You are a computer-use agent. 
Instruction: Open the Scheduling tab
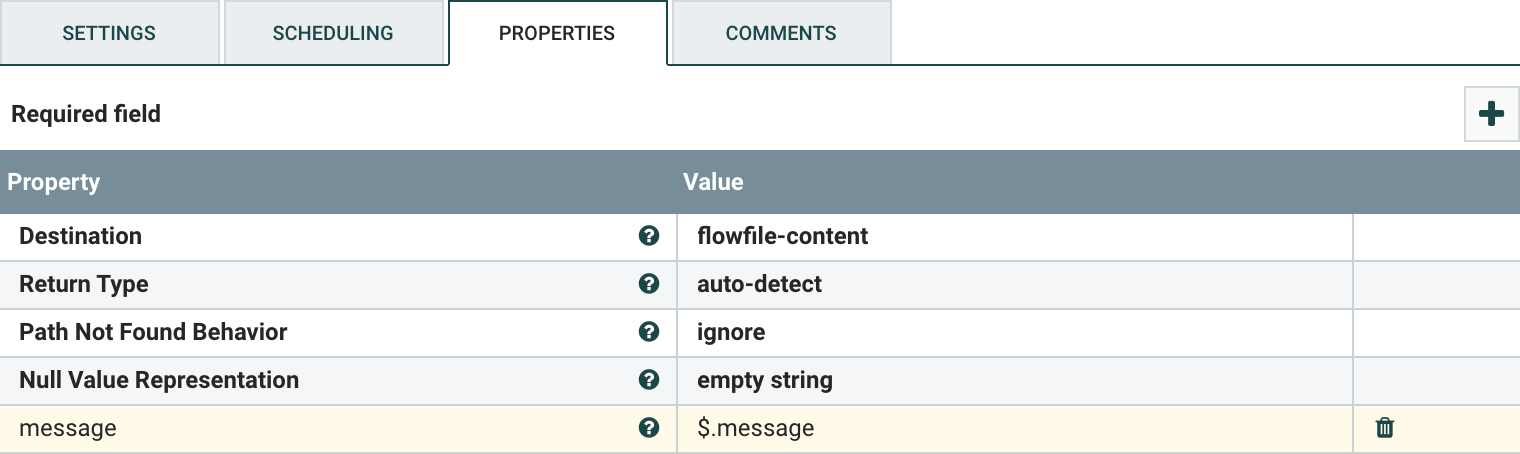(x=334, y=33)
